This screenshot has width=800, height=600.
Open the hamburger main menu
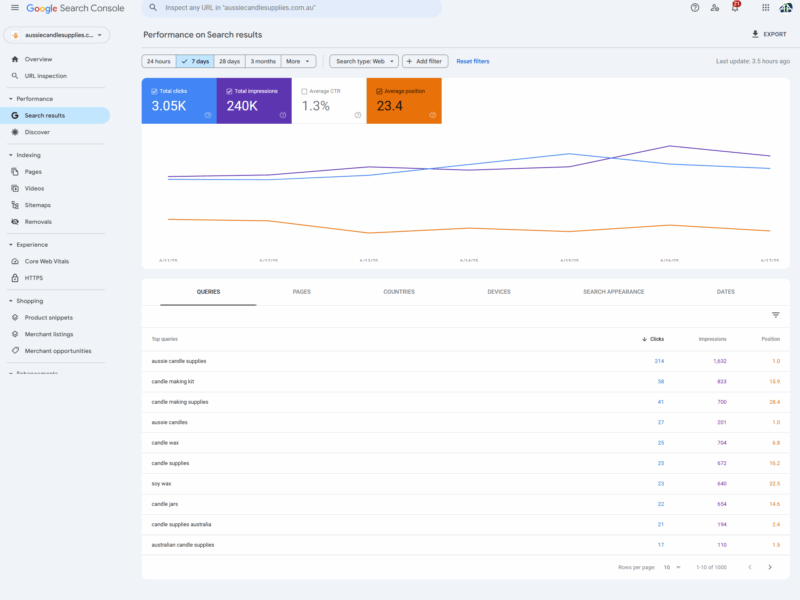(14, 8)
